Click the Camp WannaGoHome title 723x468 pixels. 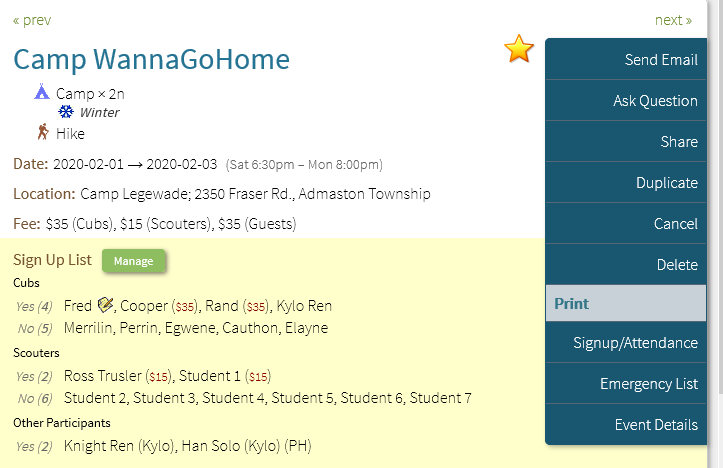pyautogui.click(x=151, y=59)
